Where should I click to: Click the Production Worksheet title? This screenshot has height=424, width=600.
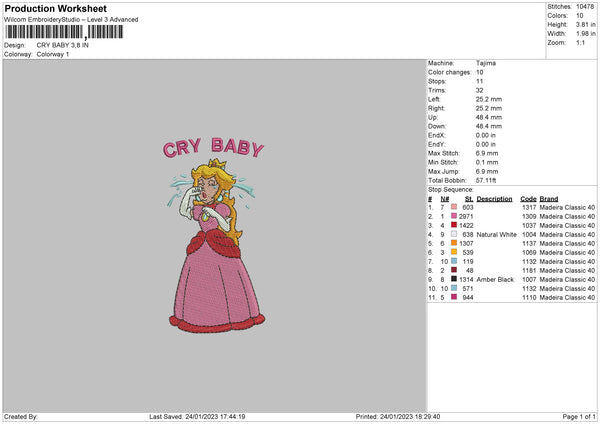(x=55, y=8)
